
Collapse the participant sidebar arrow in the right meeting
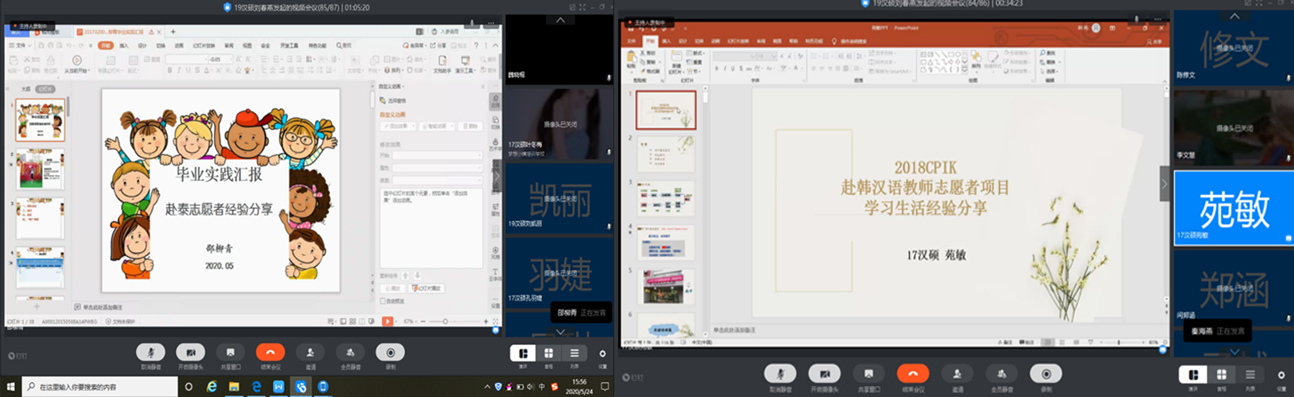[x=1164, y=183]
